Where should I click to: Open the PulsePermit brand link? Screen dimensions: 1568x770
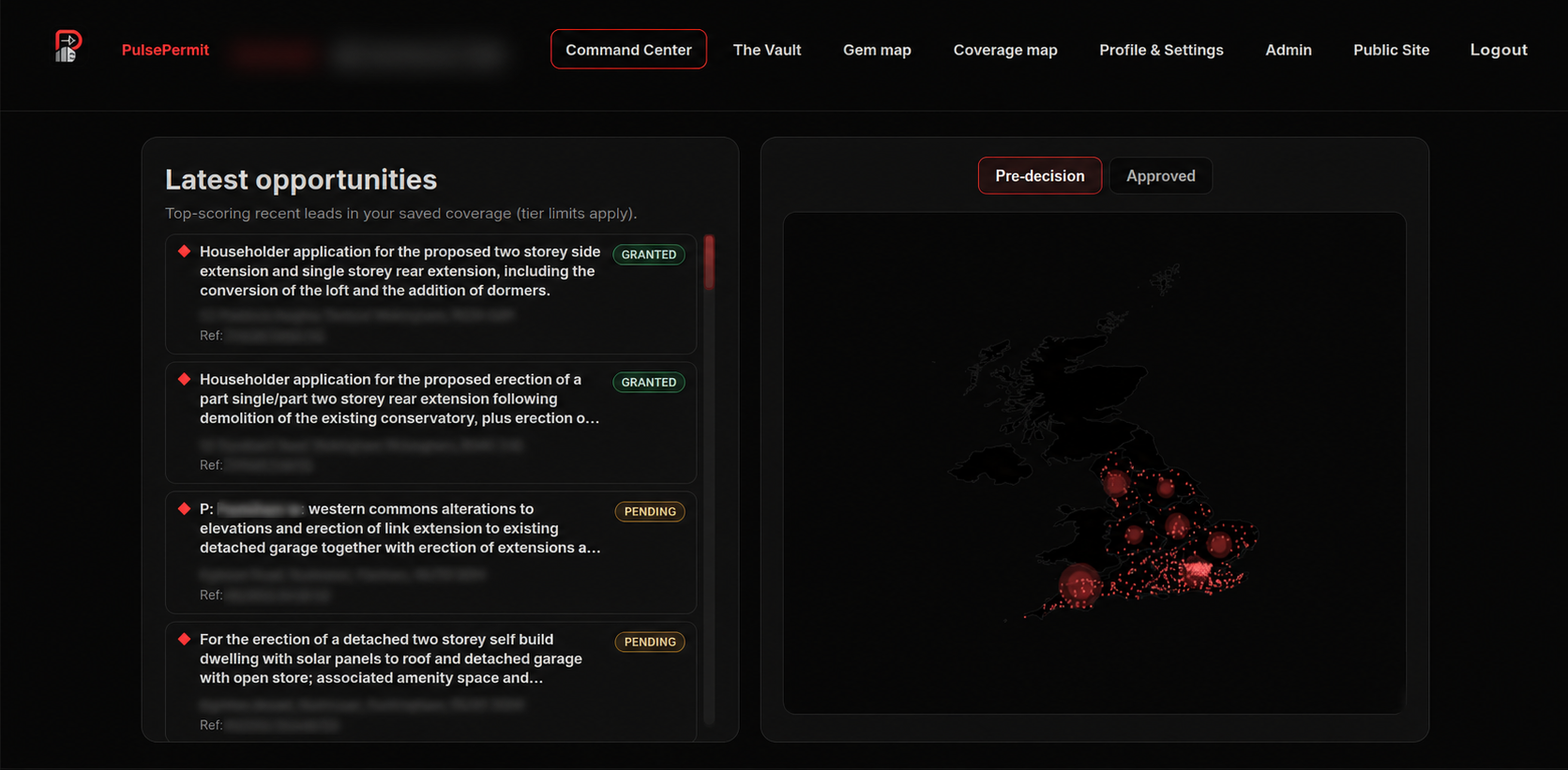coord(165,50)
